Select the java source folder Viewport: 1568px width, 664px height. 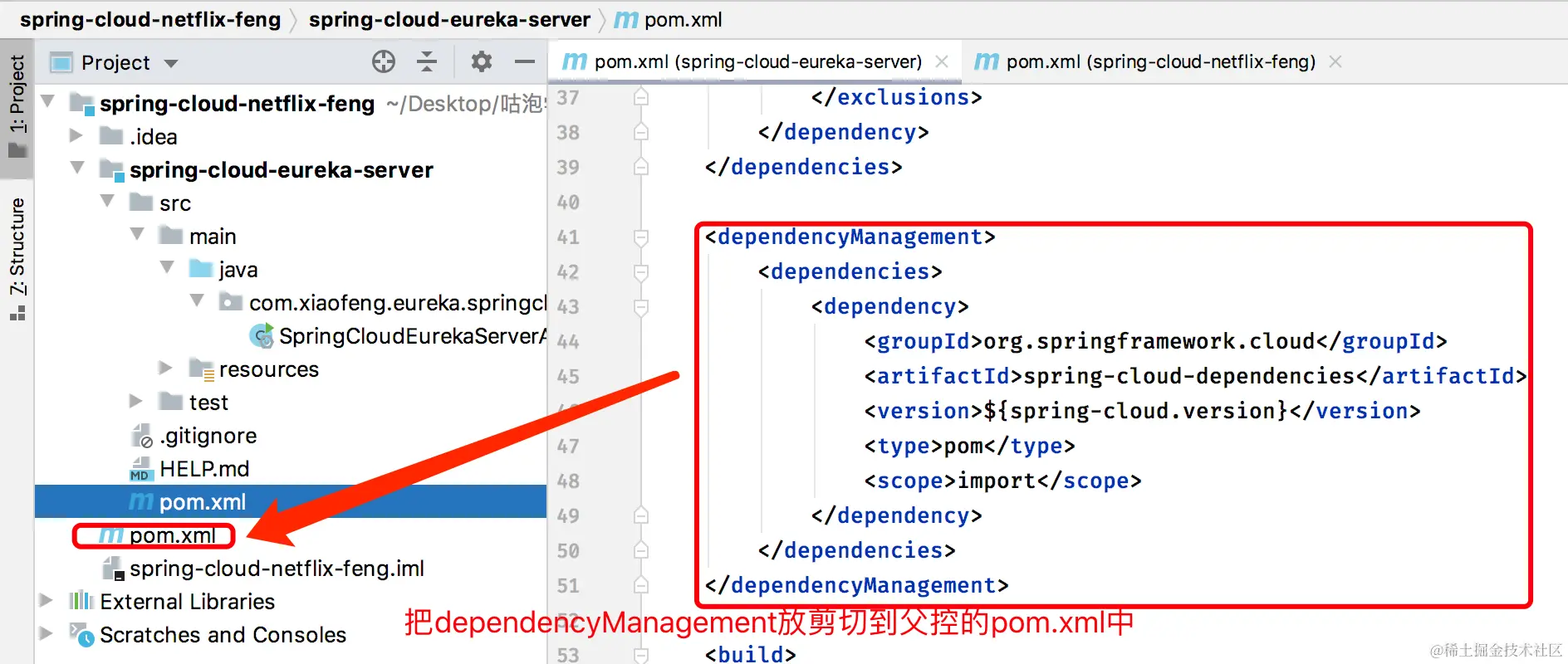pyautogui.click(x=223, y=269)
